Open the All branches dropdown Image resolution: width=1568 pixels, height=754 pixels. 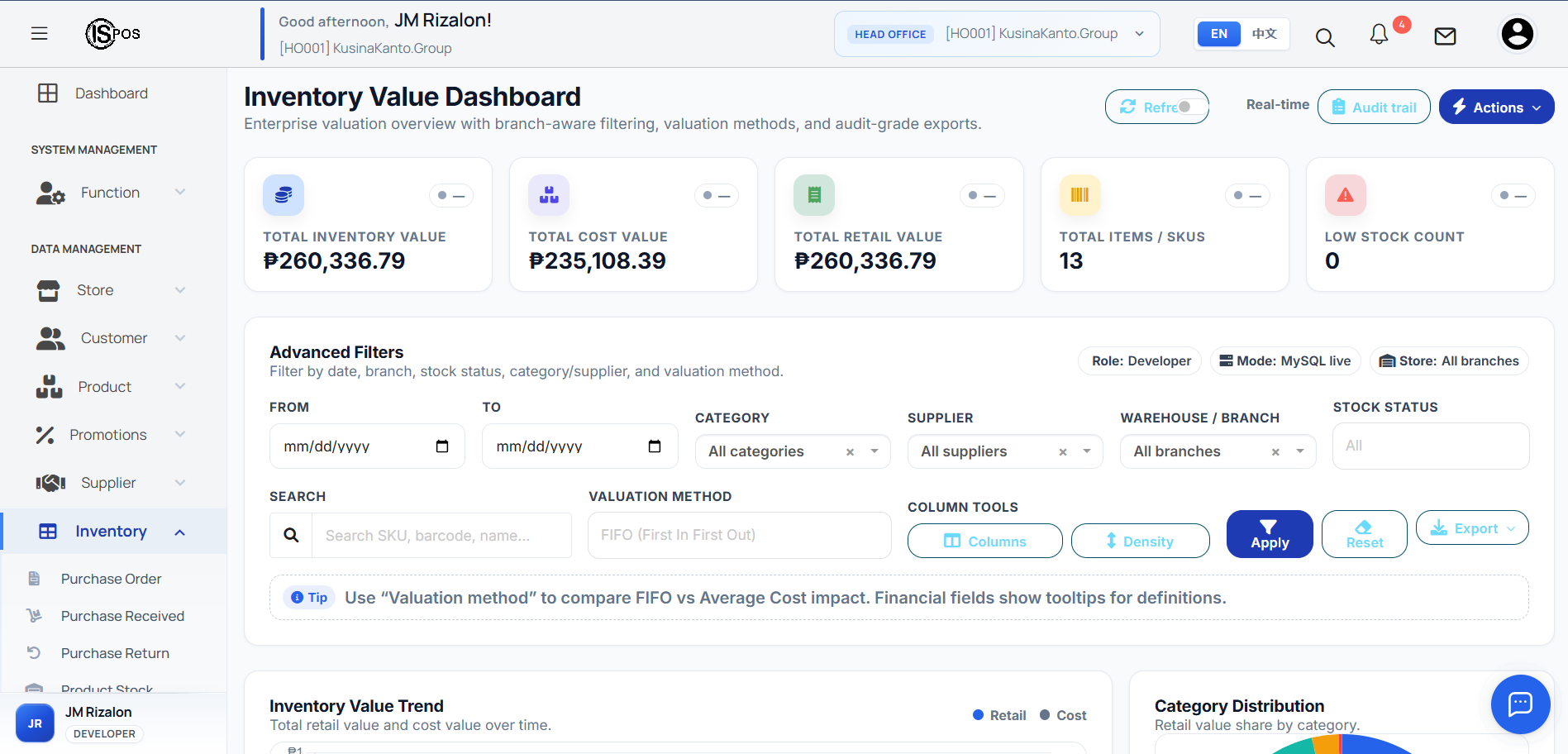coord(1218,451)
